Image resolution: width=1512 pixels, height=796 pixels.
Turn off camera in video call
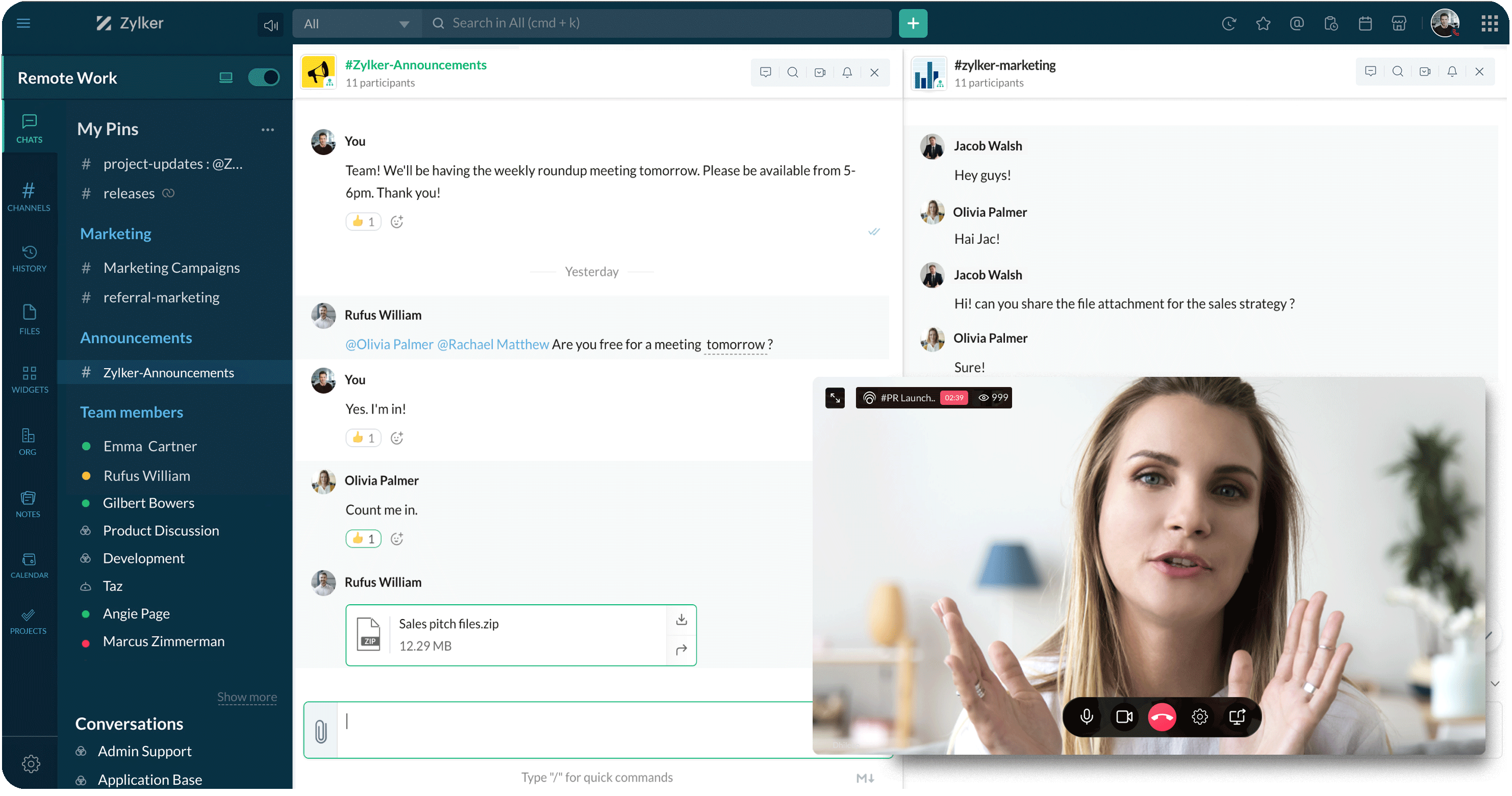pyautogui.click(x=1124, y=716)
